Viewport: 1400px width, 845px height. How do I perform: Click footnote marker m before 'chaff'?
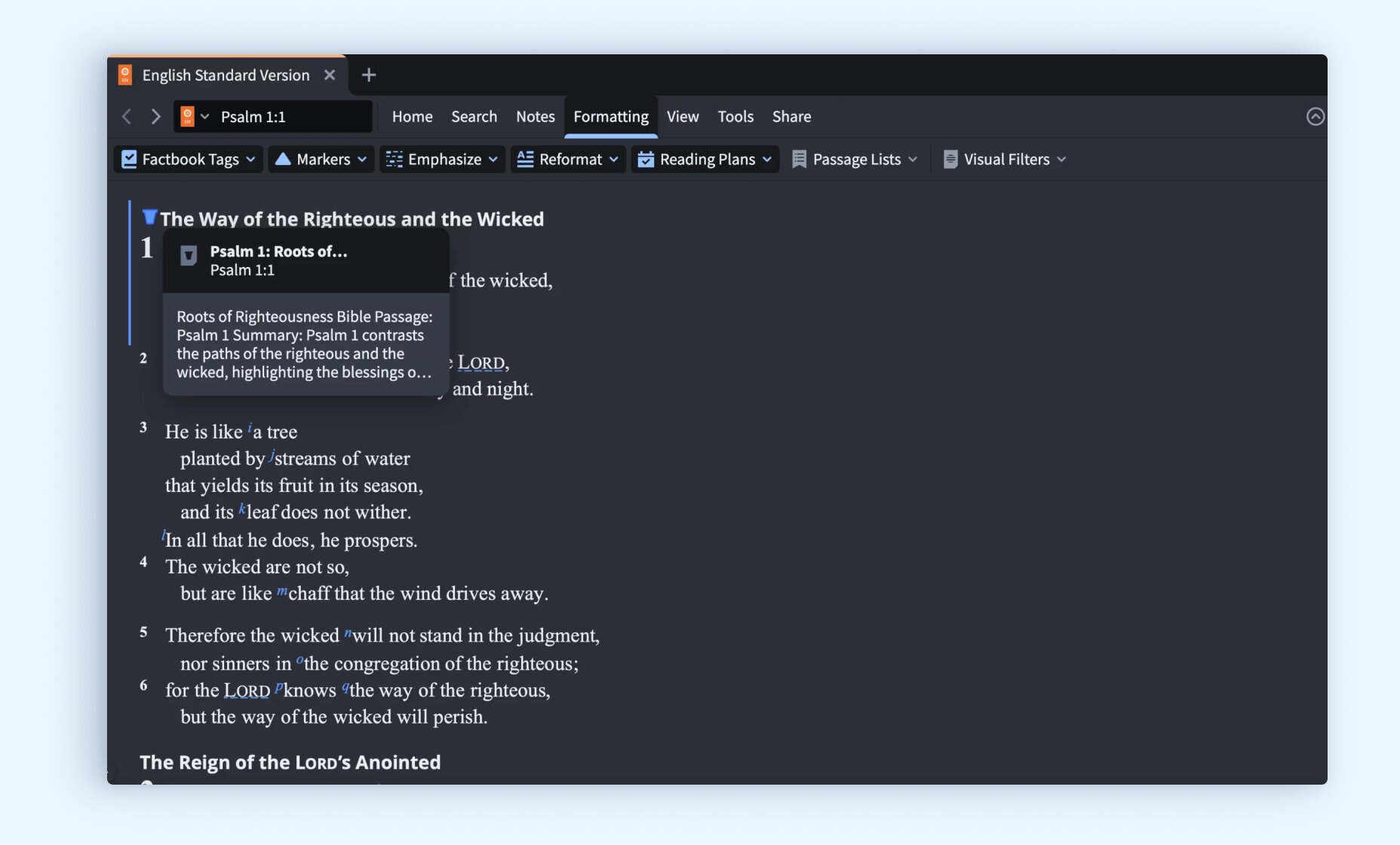(x=282, y=591)
